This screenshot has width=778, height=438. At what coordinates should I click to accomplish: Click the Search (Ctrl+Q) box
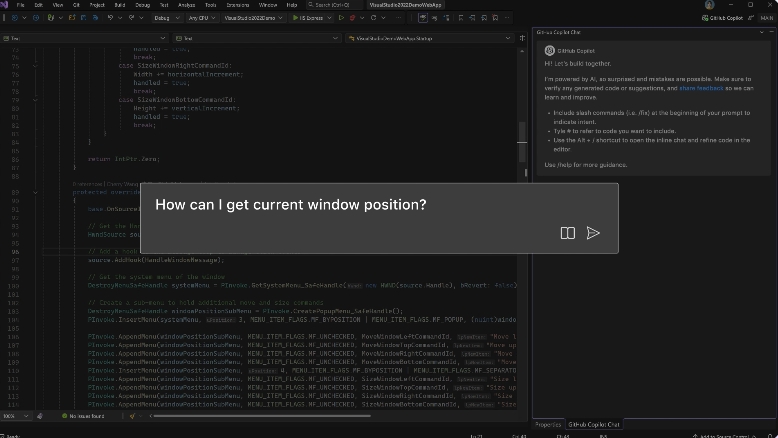334,5
